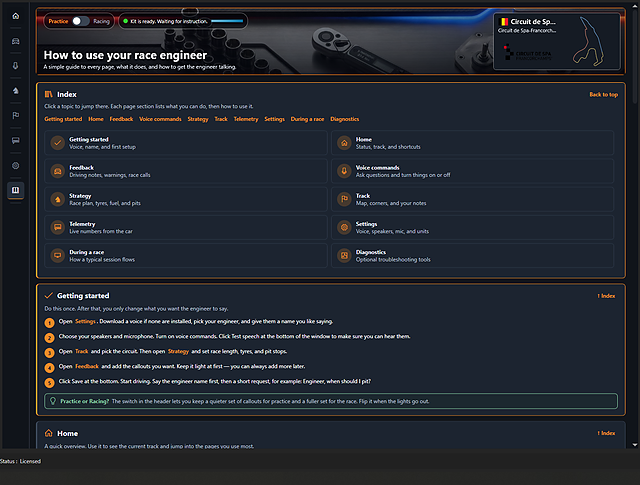Open 'Optional troubleshooting tools' card

click(x=472, y=256)
